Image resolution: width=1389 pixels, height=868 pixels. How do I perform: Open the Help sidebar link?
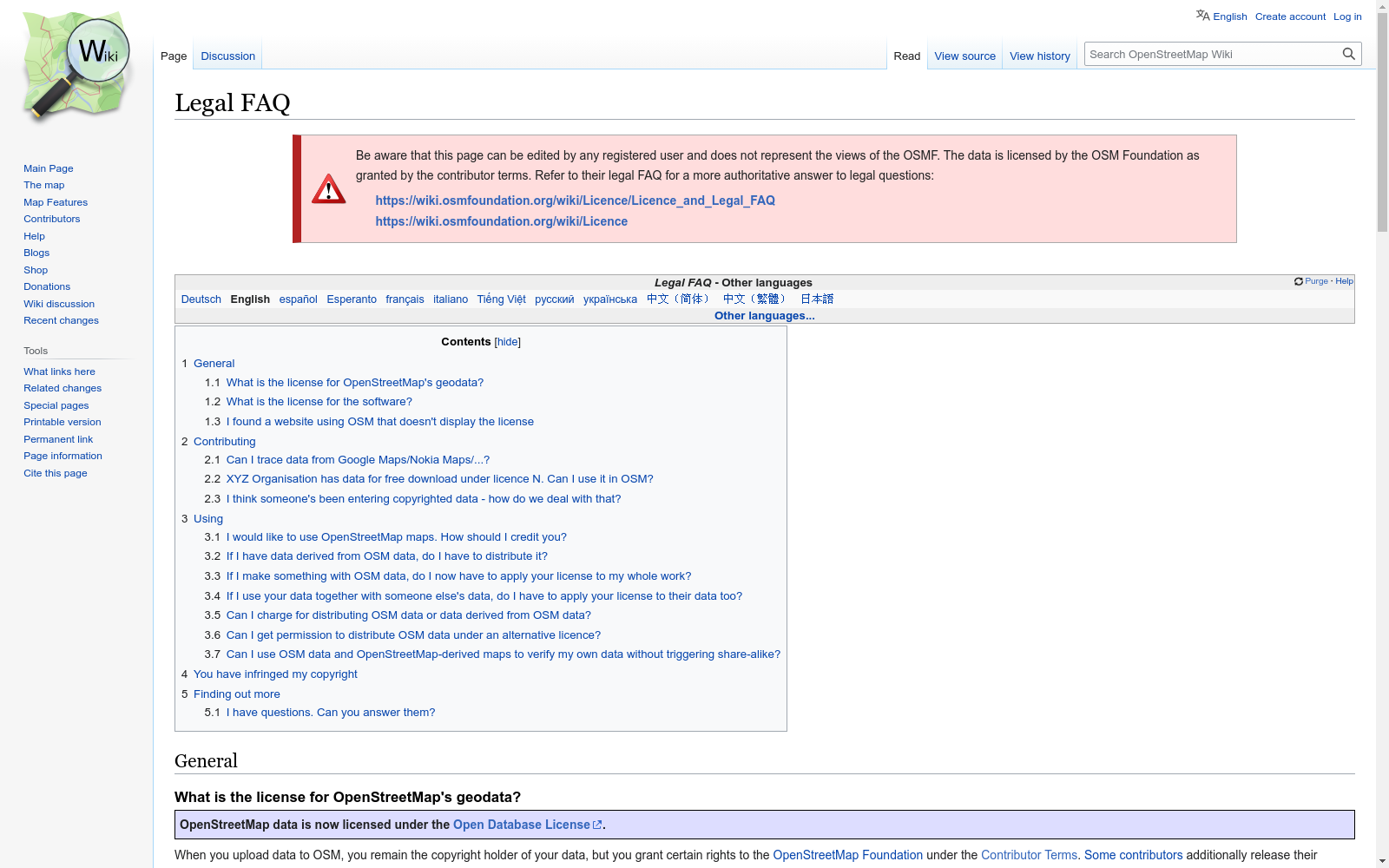click(34, 236)
